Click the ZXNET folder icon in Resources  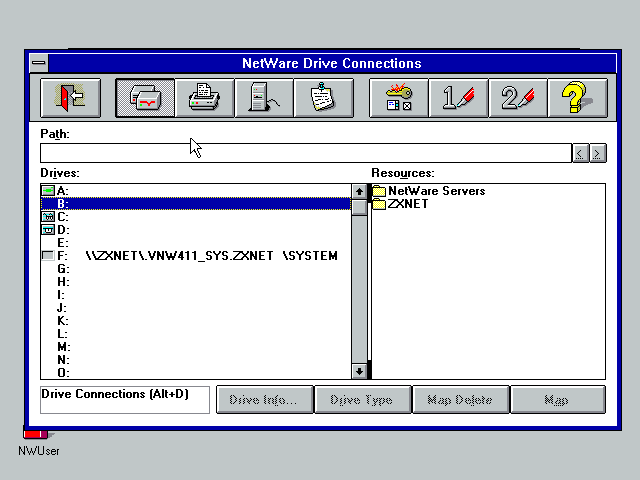[x=379, y=204]
